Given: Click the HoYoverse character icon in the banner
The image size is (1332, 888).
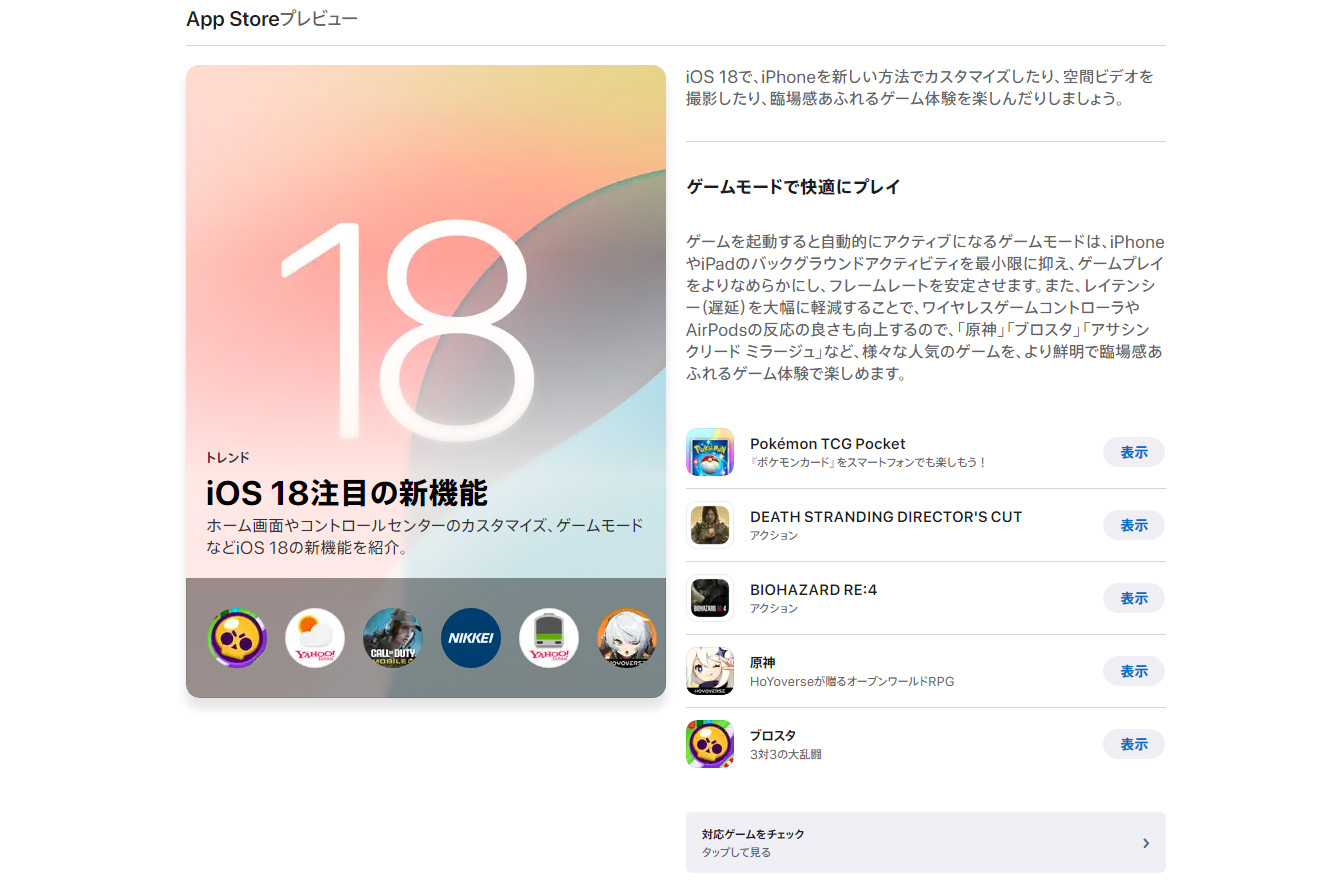Looking at the screenshot, I should click(x=626, y=638).
